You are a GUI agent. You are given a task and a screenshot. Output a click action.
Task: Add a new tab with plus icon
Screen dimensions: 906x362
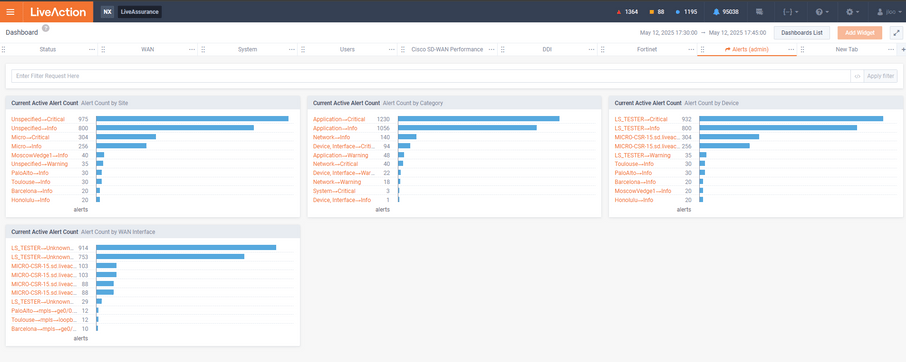(903, 50)
